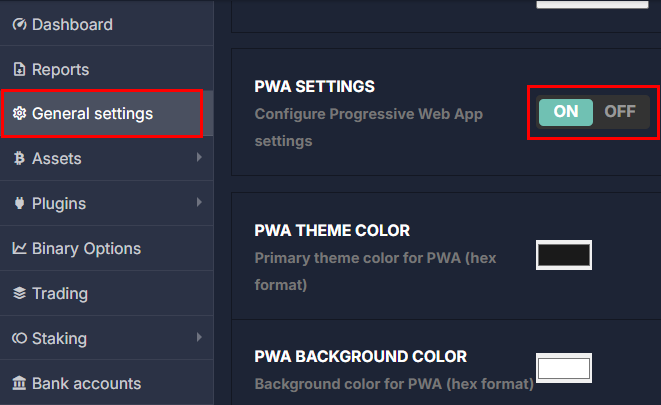Click the Reports document icon
The height and width of the screenshot is (405, 661).
point(19,70)
